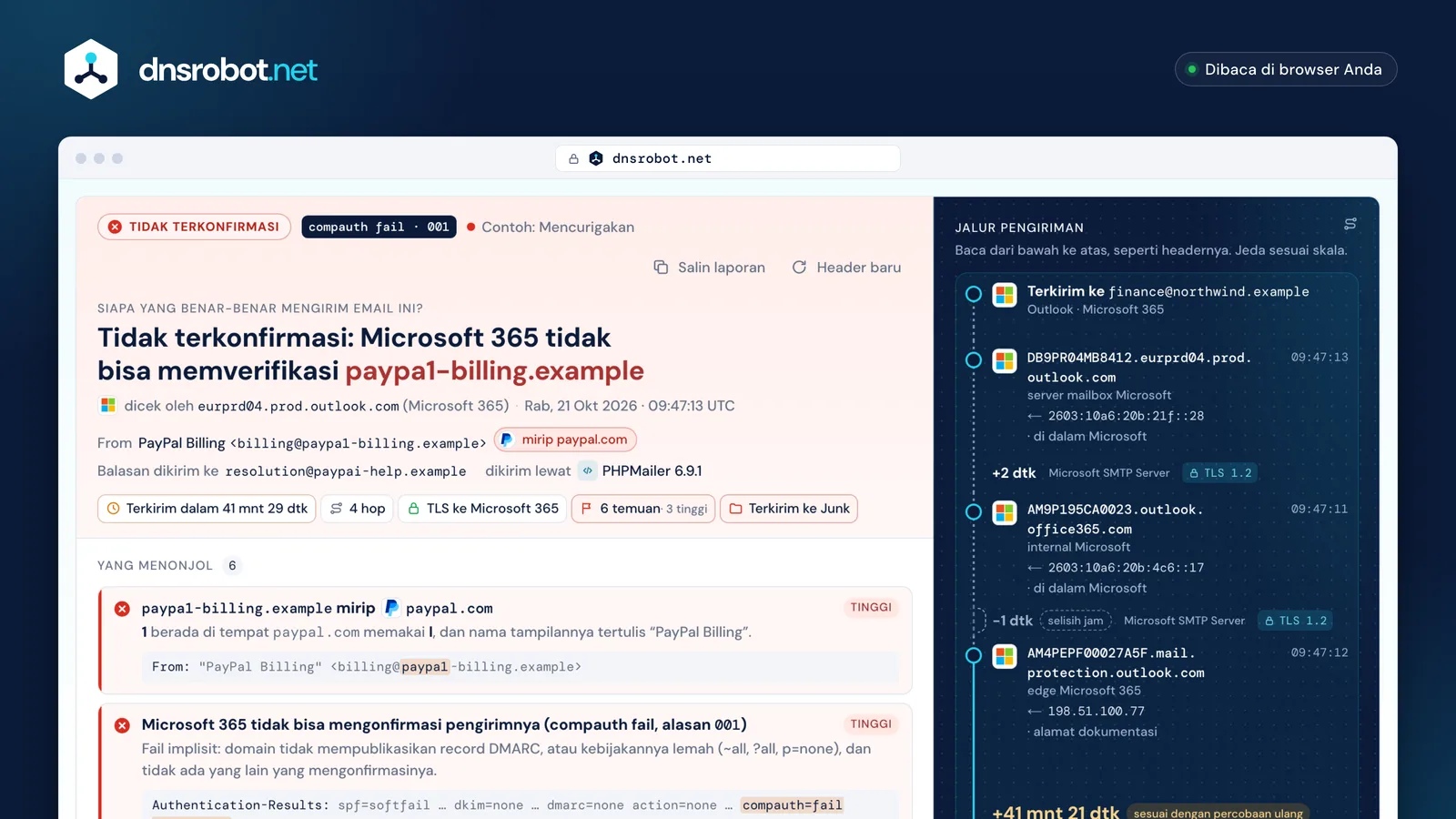Image resolution: width=1456 pixels, height=819 pixels.
Task: Click the "selisih jam" dashed badge
Action: coord(1076,621)
